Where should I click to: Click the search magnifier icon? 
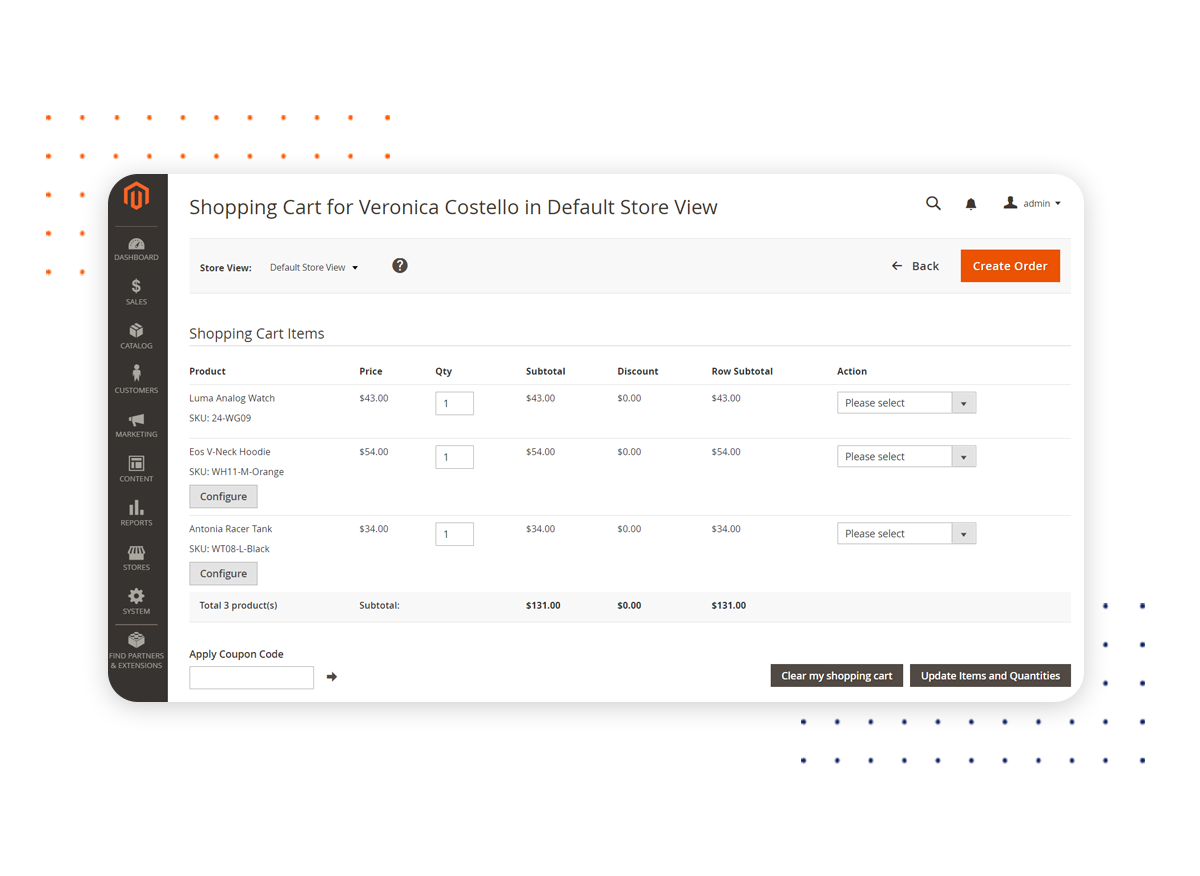[933, 203]
